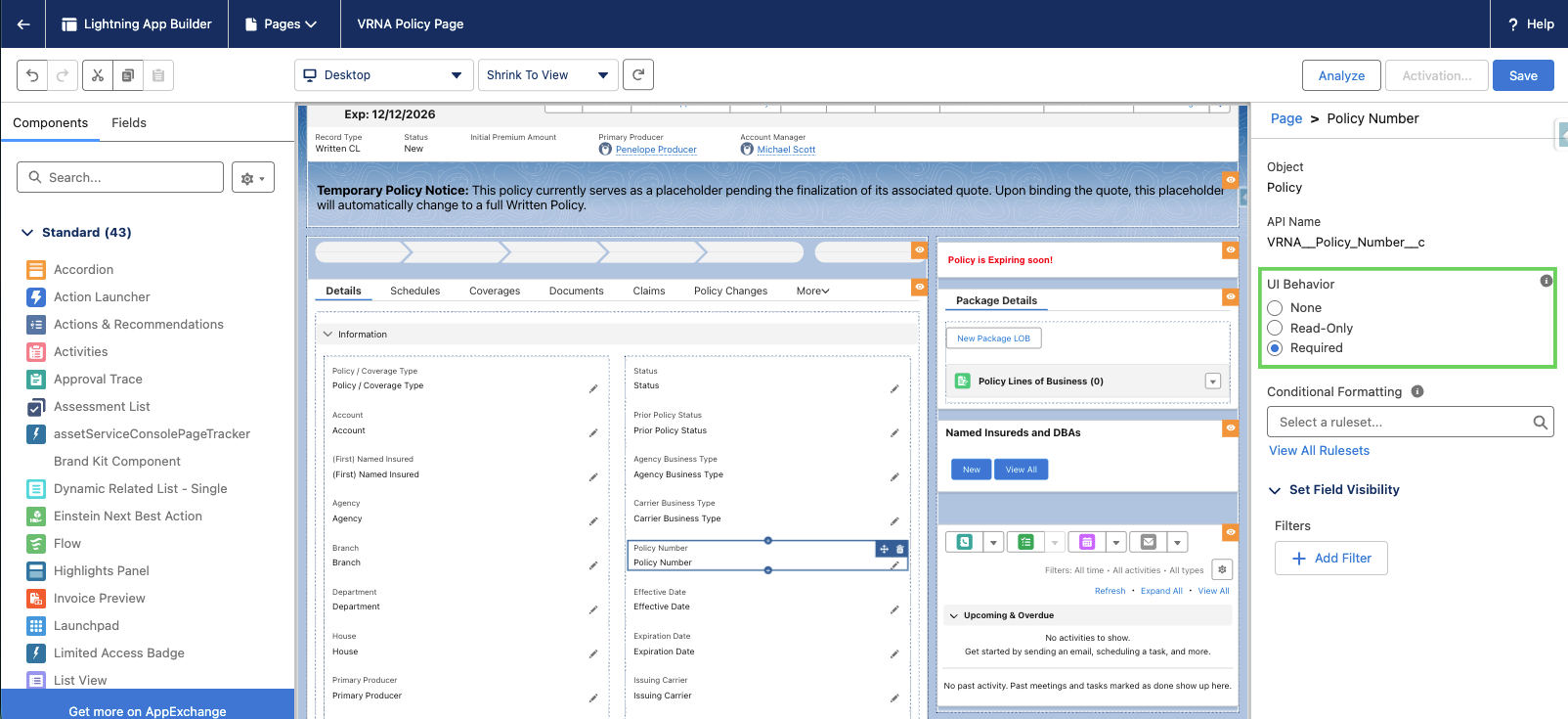Collapse the Set Field Visibility section
This screenshot has height=719, width=1568.
(x=1275, y=490)
